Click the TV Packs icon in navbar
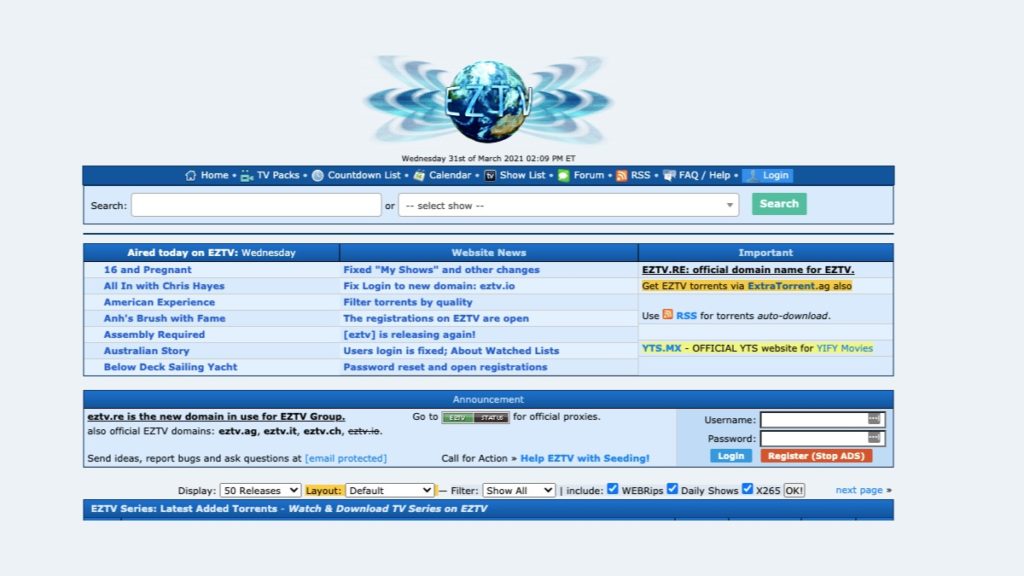The height and width of the screenshot is (576, 1024). 248,175
